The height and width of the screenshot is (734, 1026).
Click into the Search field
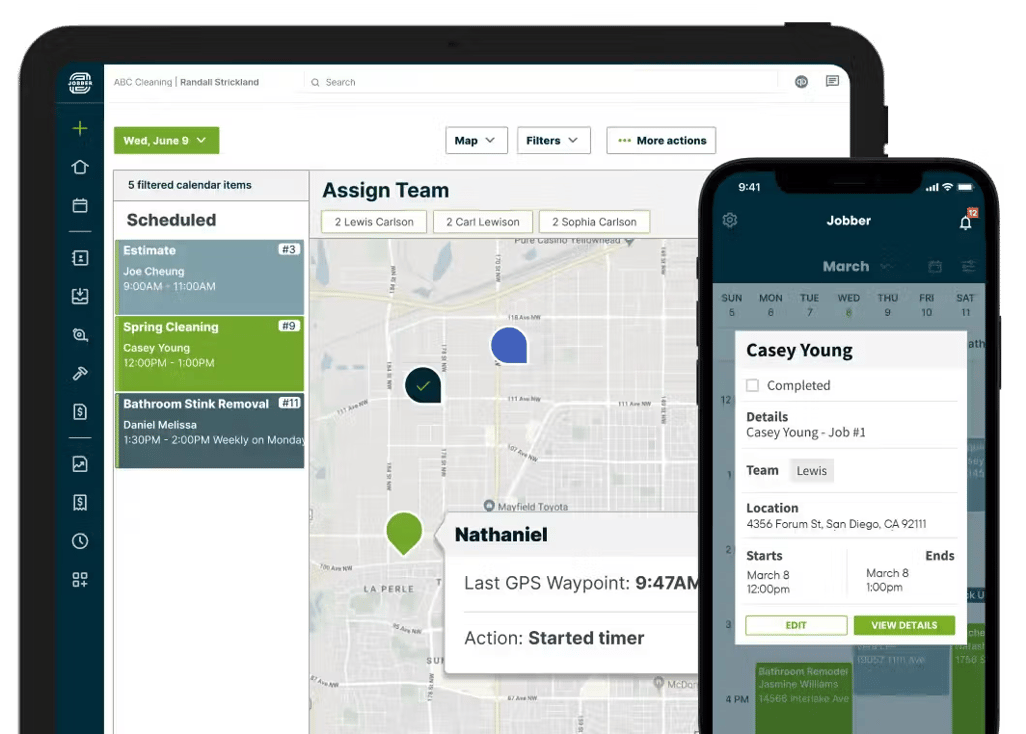coord(543,82)
